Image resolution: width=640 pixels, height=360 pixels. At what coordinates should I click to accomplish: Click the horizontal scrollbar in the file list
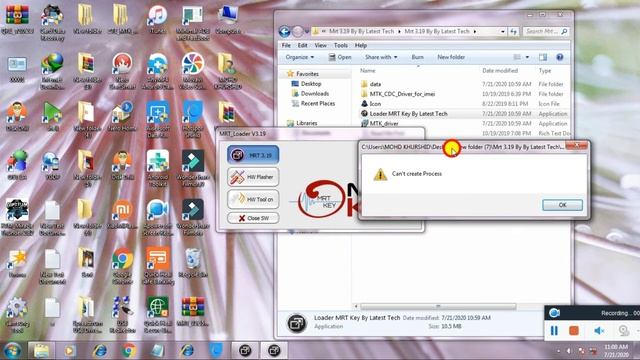438,306
